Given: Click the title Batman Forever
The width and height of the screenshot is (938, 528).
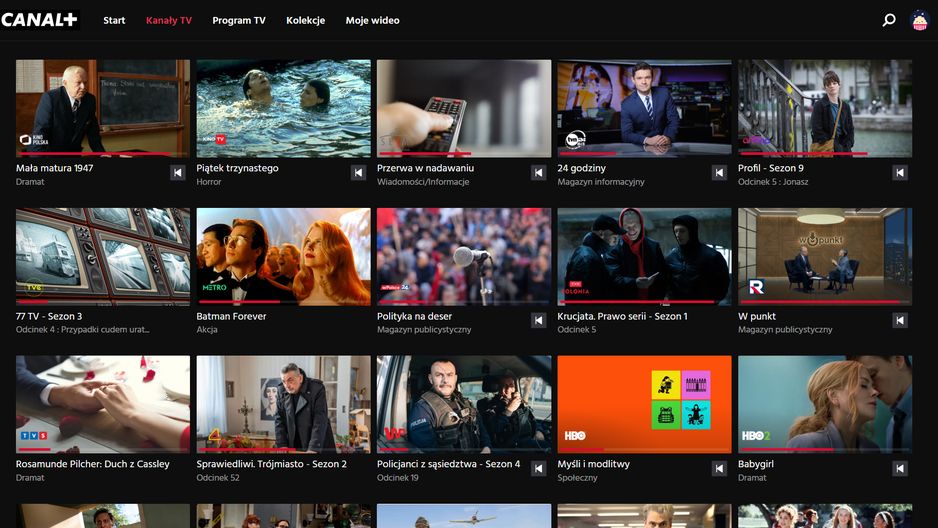Looking at the screenshot, I should (x=232, y=316).
